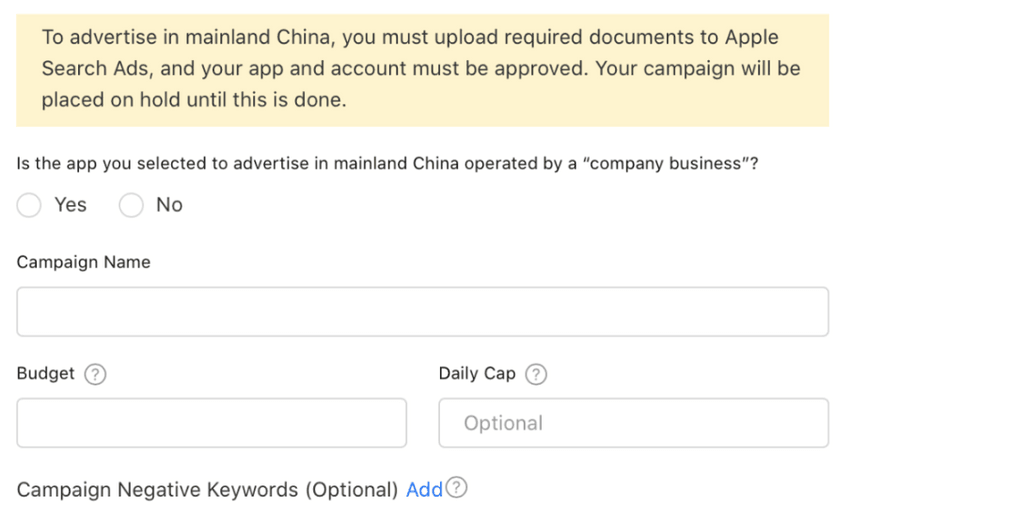The image size is (1024, 520).
Task: Select the No radio button circle
Action: [x=131, y=205]
